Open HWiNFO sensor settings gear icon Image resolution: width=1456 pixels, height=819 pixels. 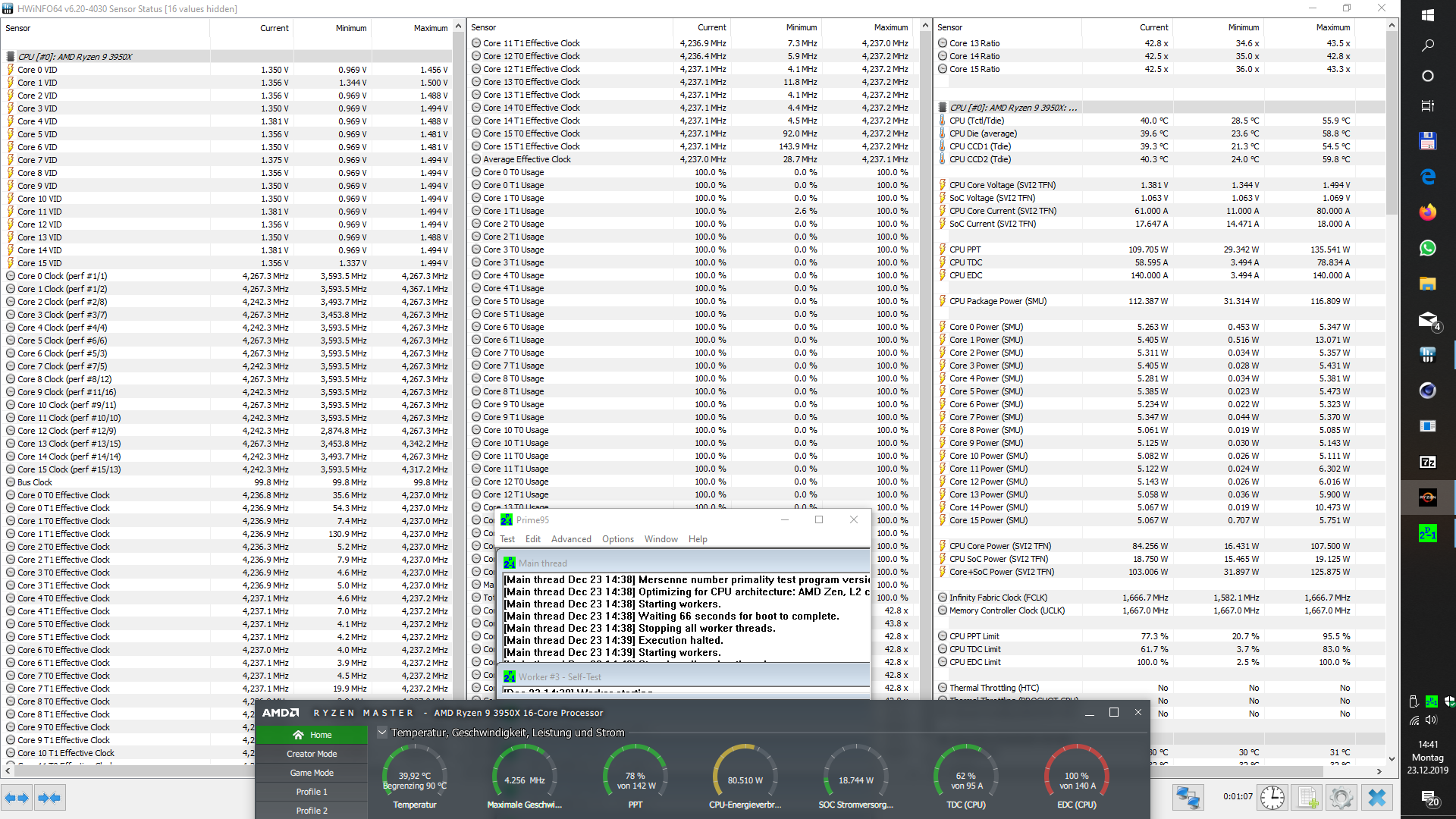(1341, 798)
